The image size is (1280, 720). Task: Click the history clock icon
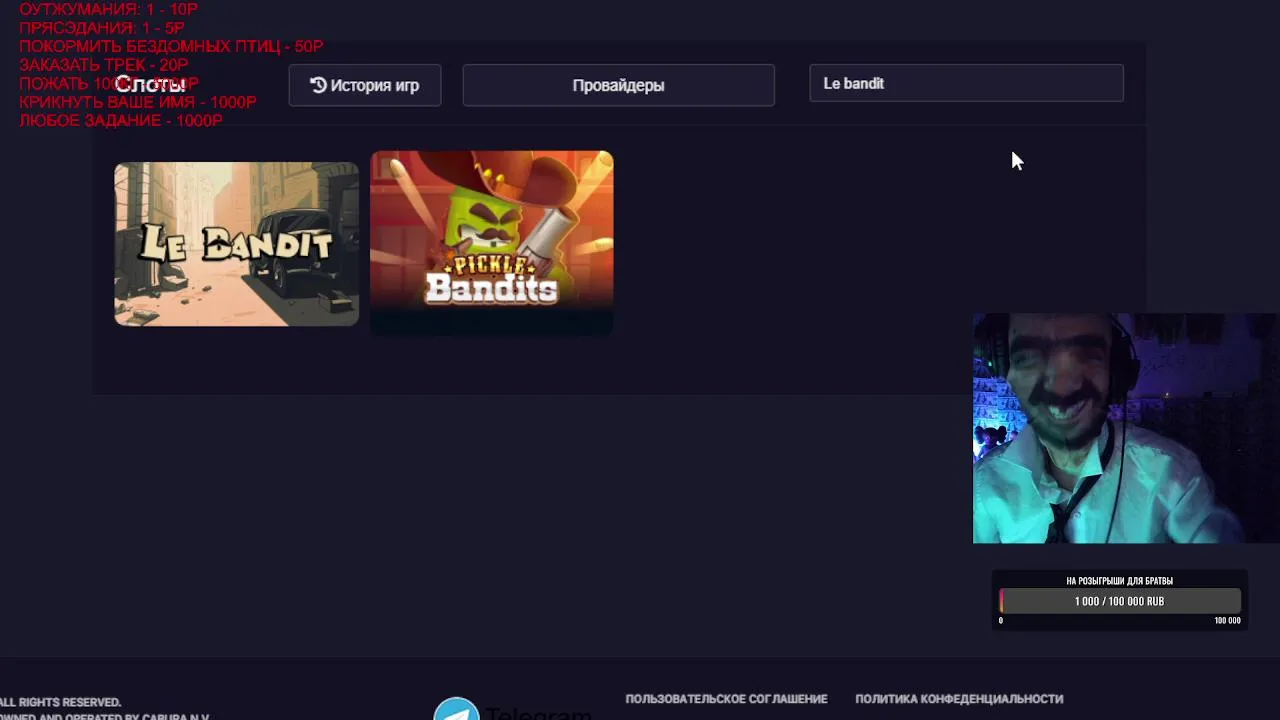(318, 85)
